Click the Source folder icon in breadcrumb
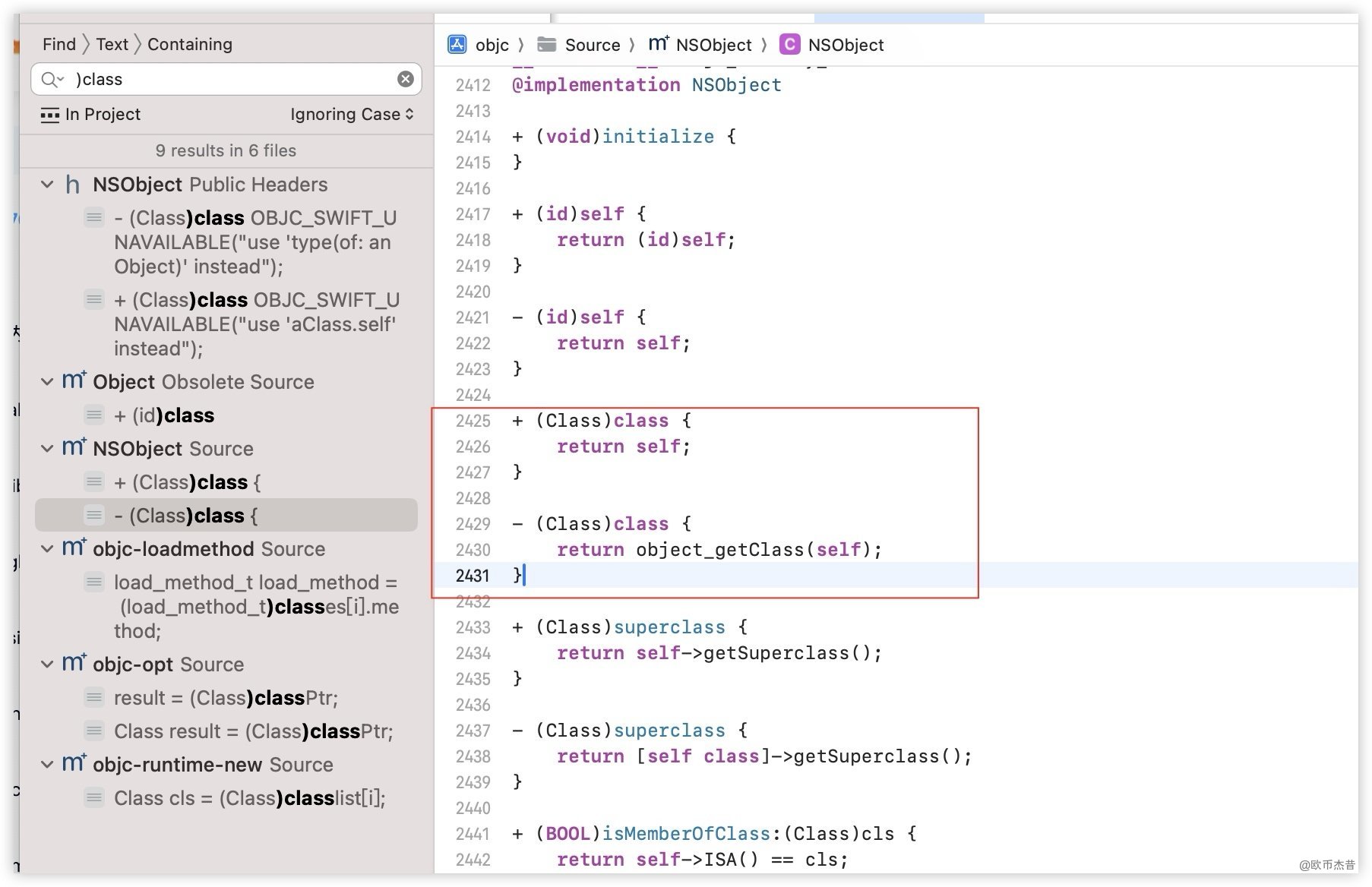 pyautogui.click(x=546, y=45)
